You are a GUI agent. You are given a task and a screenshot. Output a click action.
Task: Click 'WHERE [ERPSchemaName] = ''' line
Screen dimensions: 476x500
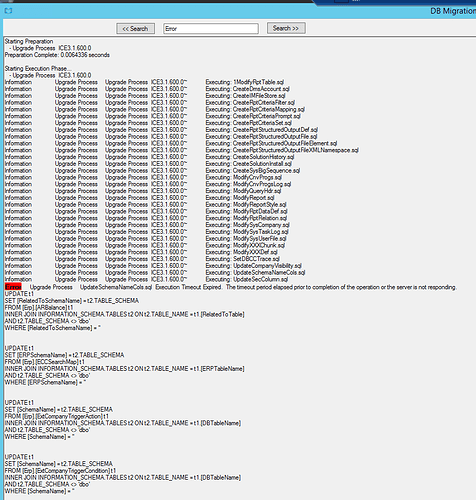45,382
